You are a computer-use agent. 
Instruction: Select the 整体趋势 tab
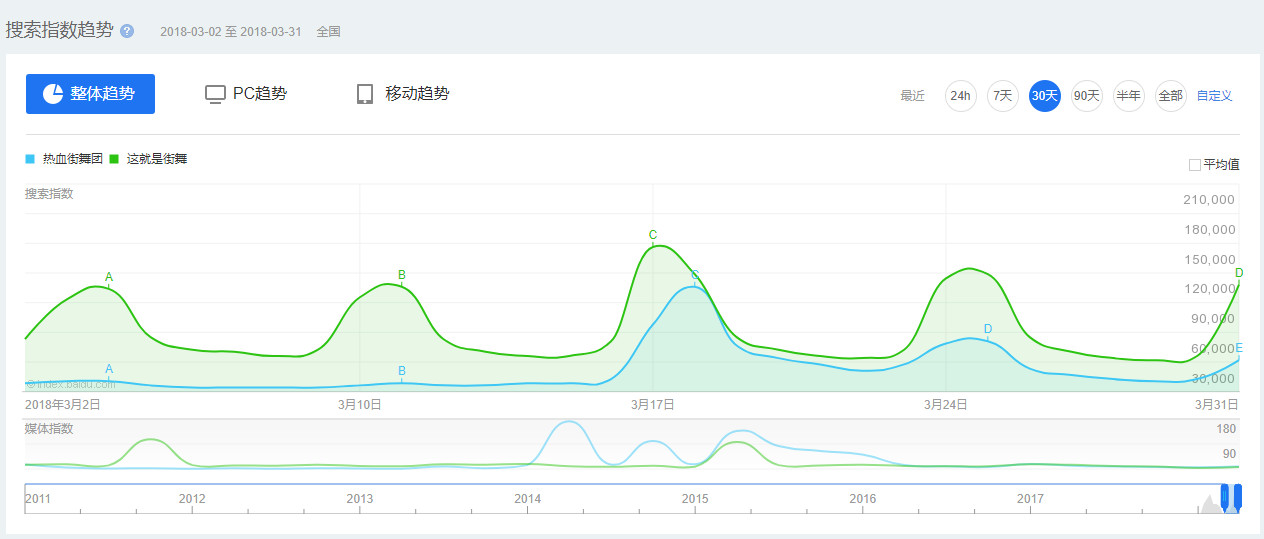tap(90, 94)
